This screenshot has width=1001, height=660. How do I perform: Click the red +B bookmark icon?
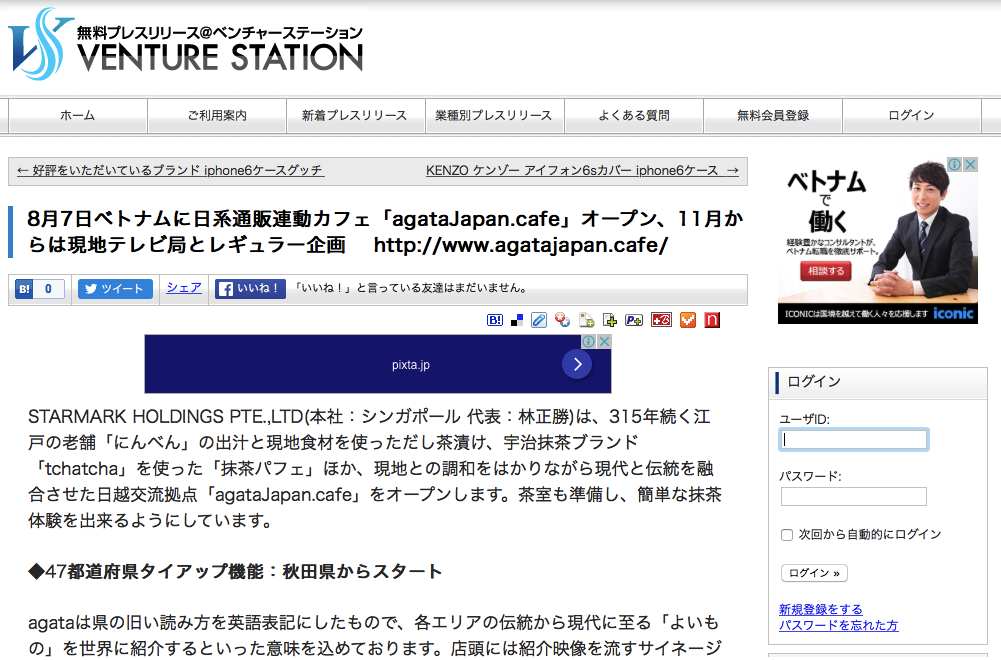pos(661,320)
